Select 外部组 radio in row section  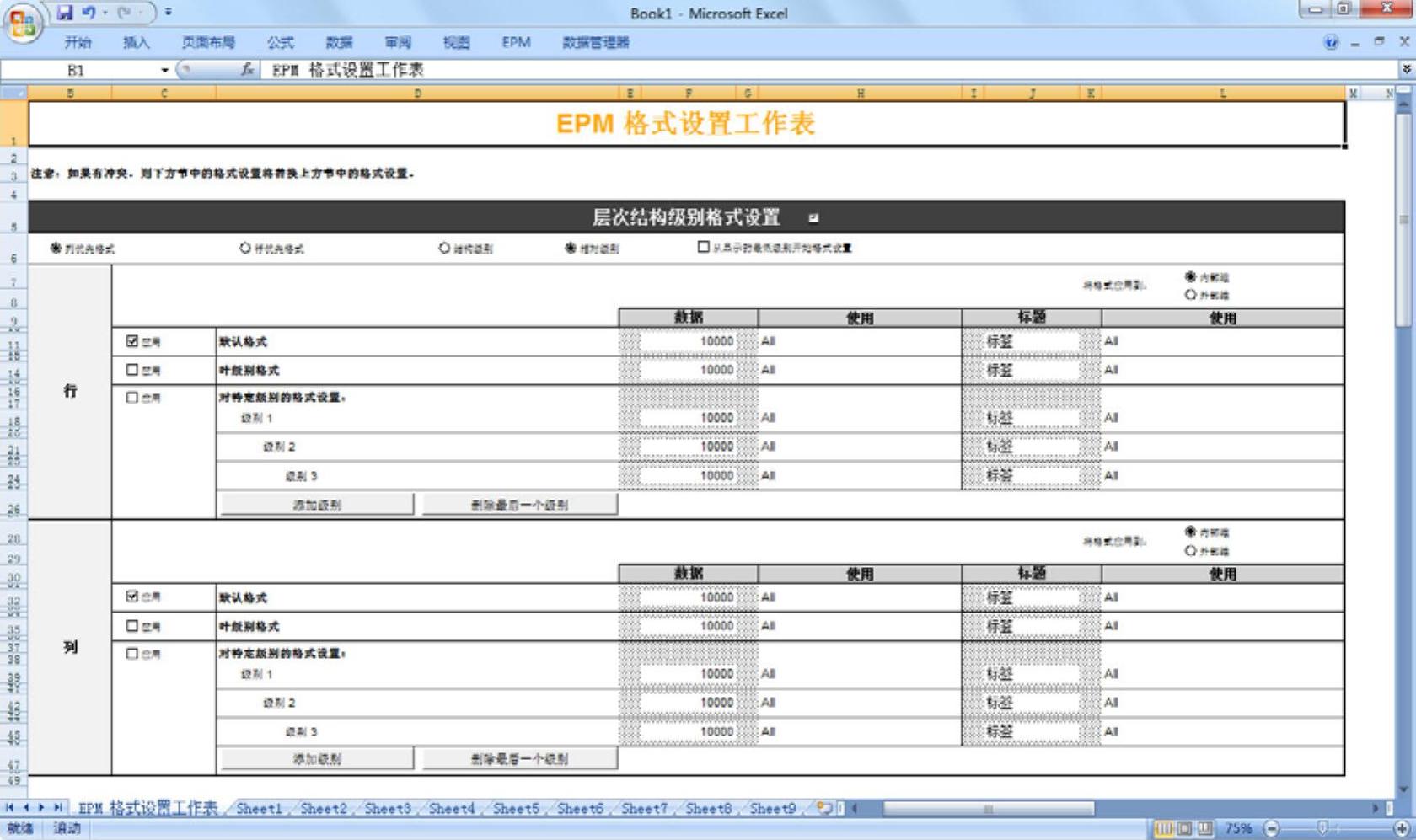[1191, 294]
